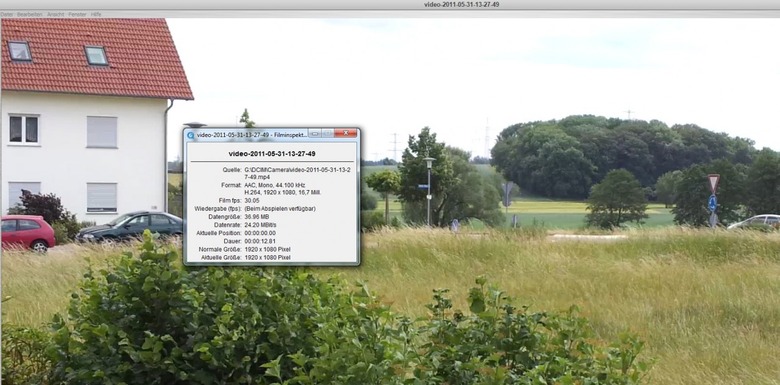Click the Quelle file path value
Image resolution: width=780 pixels, height=385 pixels.
pyautogui.click(x=297, y=173)
